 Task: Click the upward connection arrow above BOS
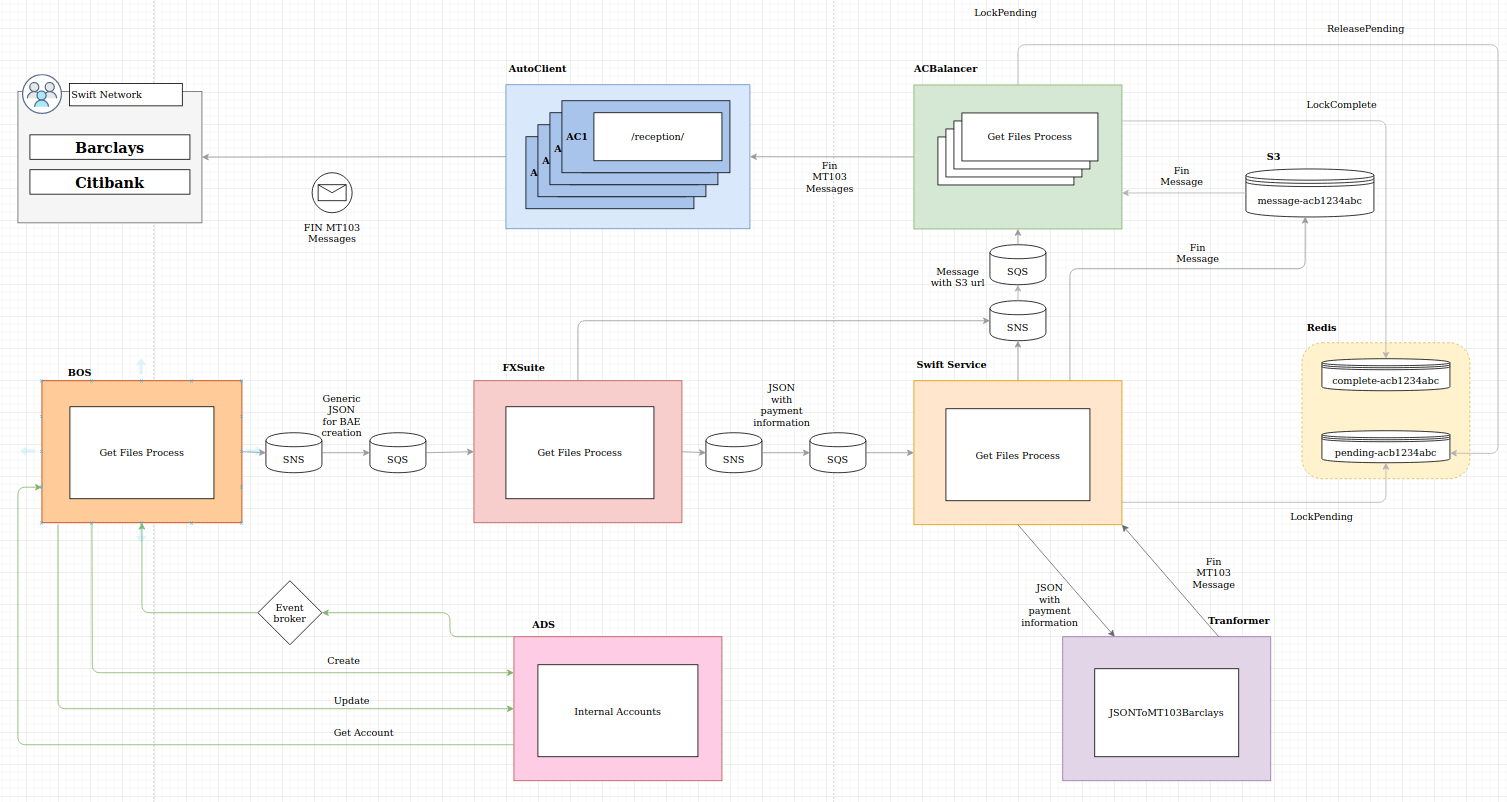(141, 365)
